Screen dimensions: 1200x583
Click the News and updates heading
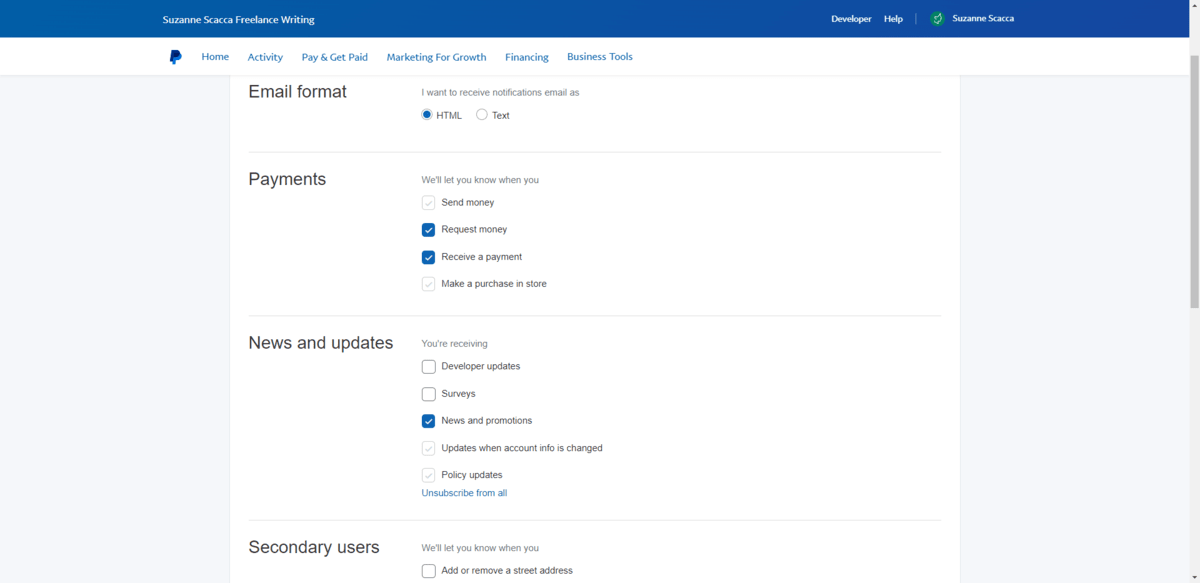[320, 343]
